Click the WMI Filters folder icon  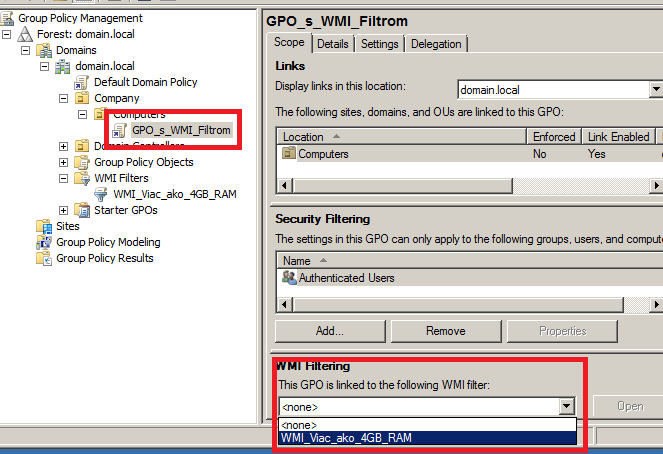(x=82, y=178)
